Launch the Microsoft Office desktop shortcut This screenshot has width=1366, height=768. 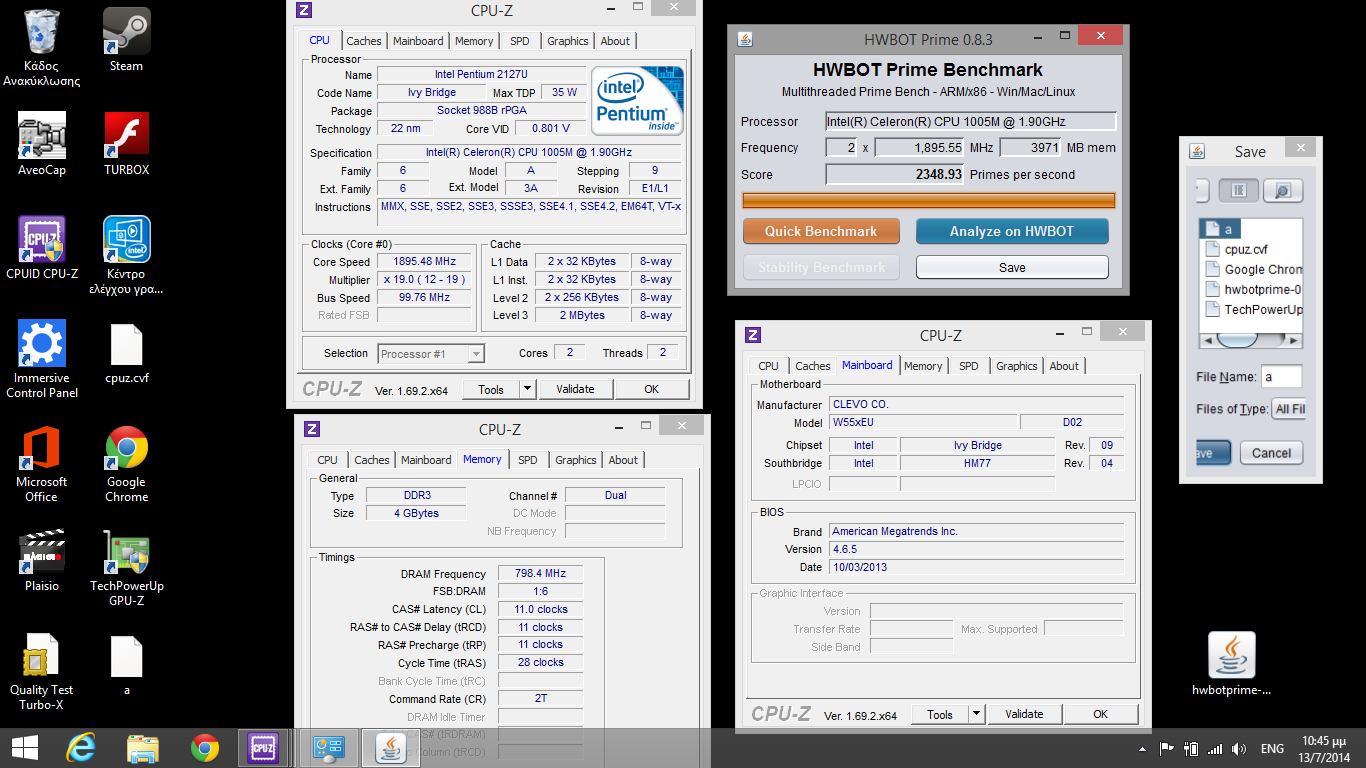(x=42, y=463)
